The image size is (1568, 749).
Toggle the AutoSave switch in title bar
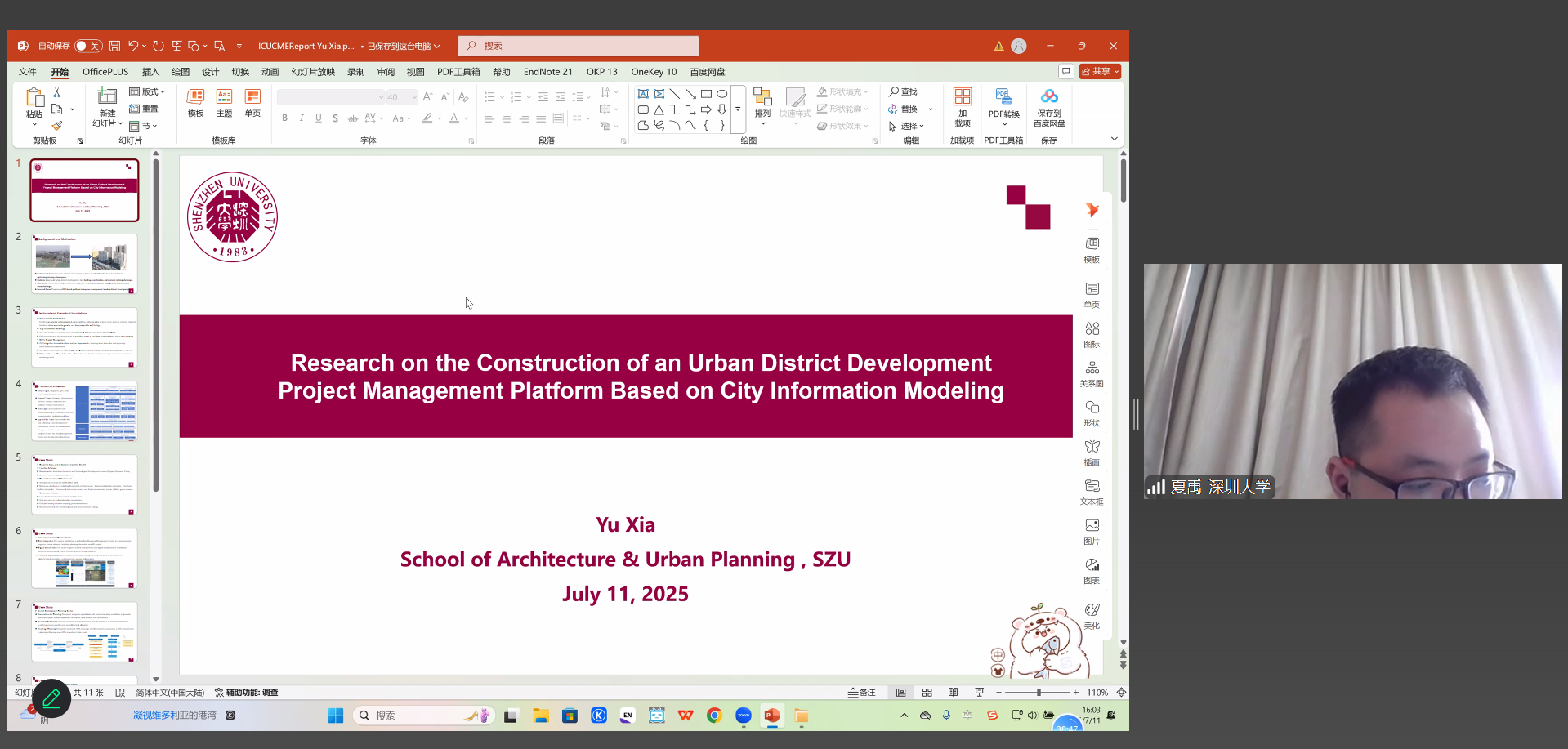pos(87,46)
